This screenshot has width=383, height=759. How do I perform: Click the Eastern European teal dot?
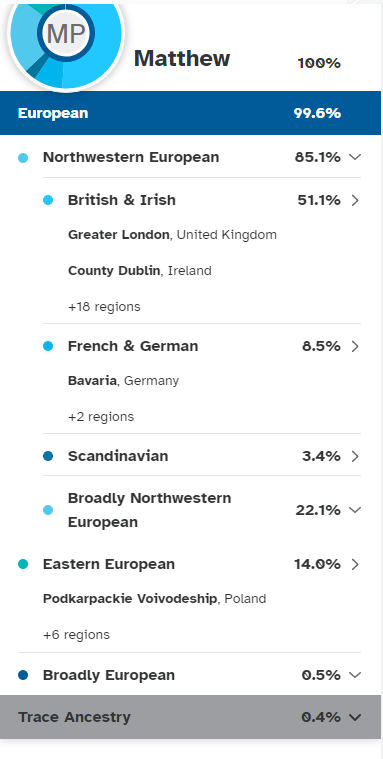(x=23, y=564)
